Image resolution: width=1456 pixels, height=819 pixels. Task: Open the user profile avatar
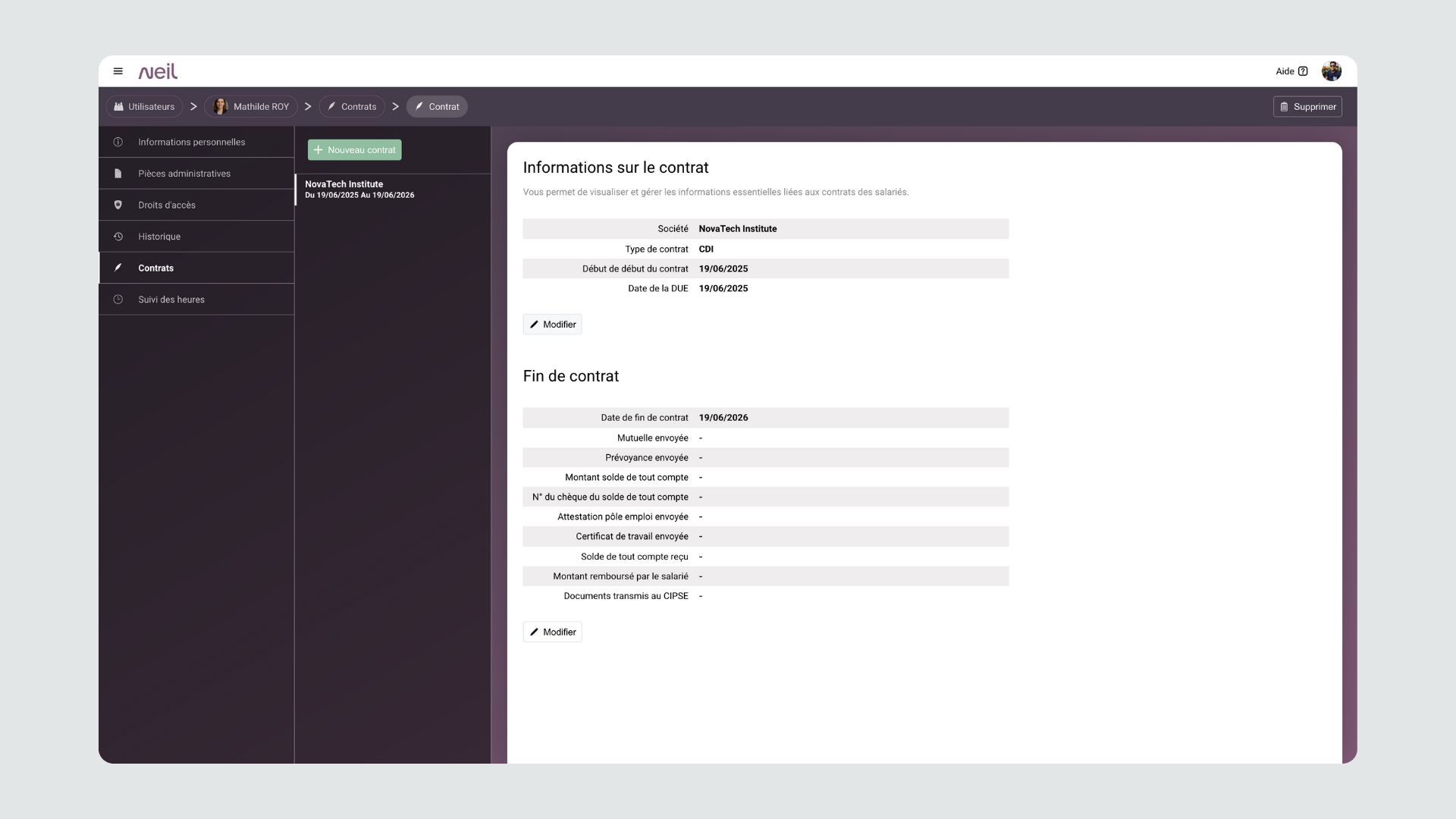click(x=1331, y=71)
